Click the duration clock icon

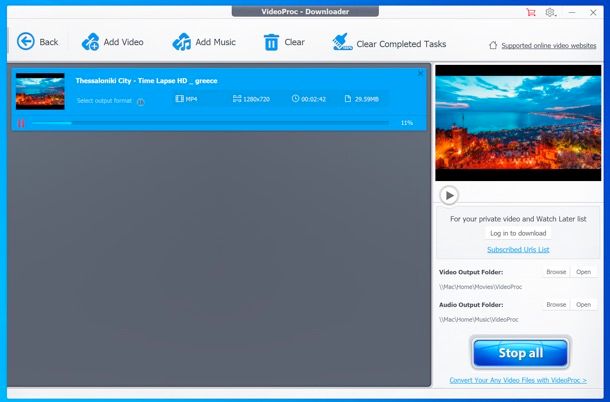coord(295,99)
